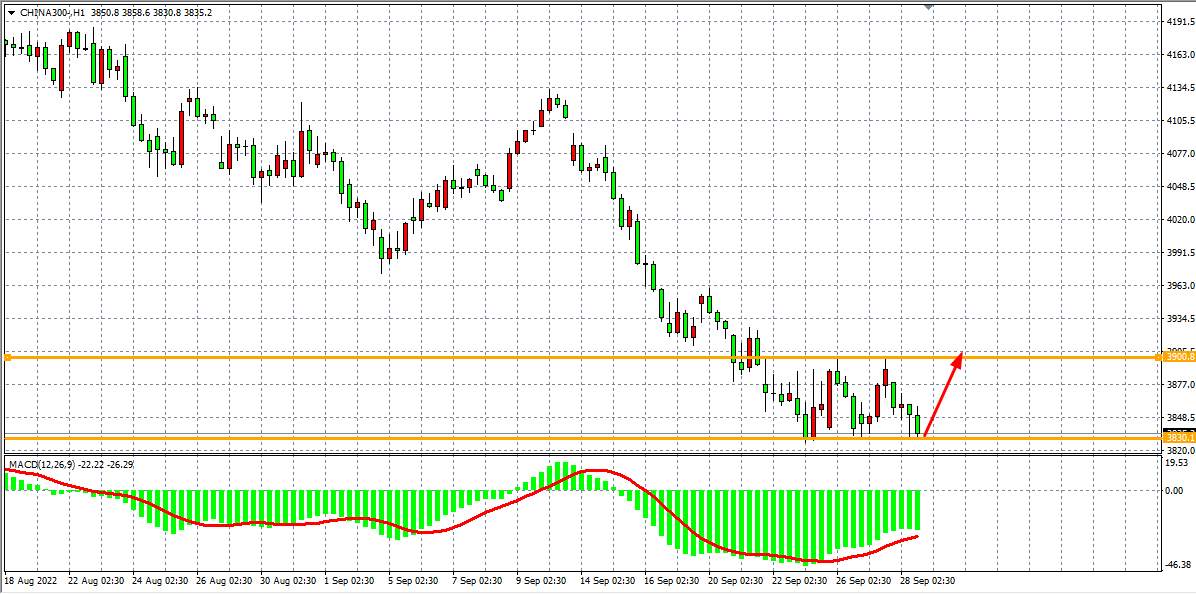This screenshot has height=594, width=1196.
Task: Click the square handle on upper orange line
Action: pos(8,357)
